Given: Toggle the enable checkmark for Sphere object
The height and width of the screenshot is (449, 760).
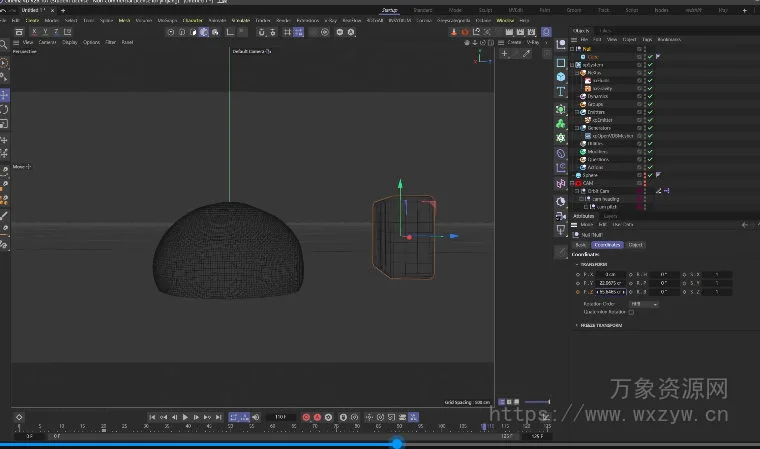Looking at the screenshot, I should pyautogui.click(x=649, y=175).
